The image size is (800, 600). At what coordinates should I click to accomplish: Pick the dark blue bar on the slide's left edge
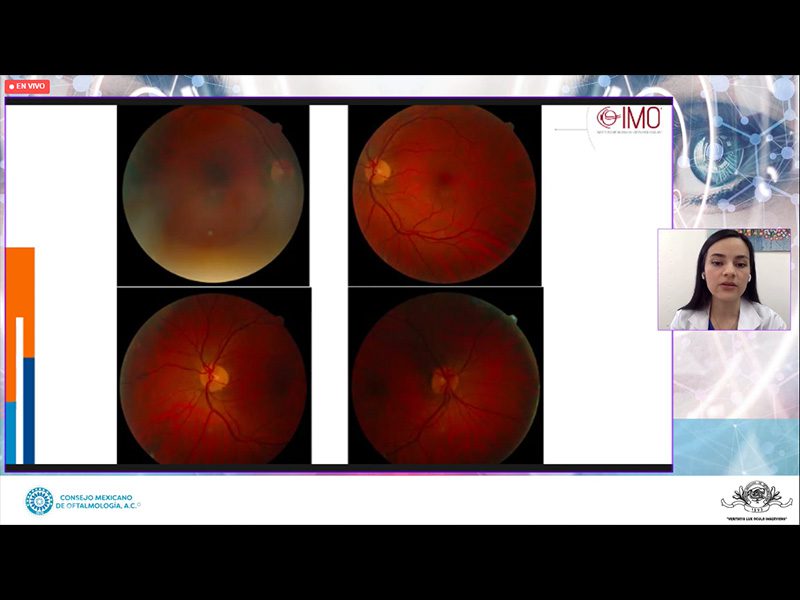(29, 410)
